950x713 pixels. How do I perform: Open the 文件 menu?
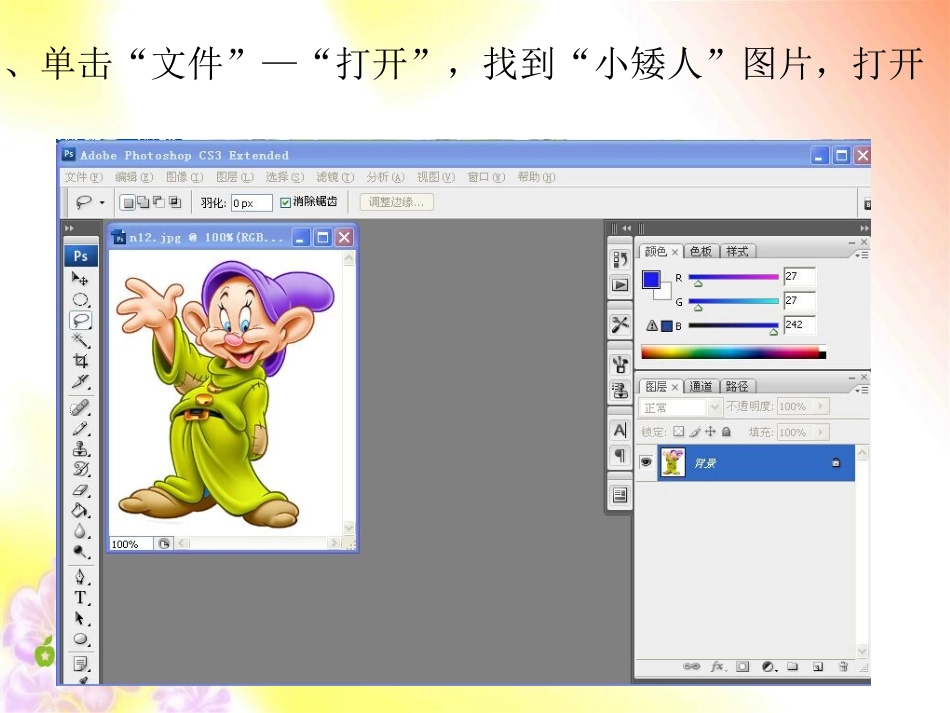84,177
